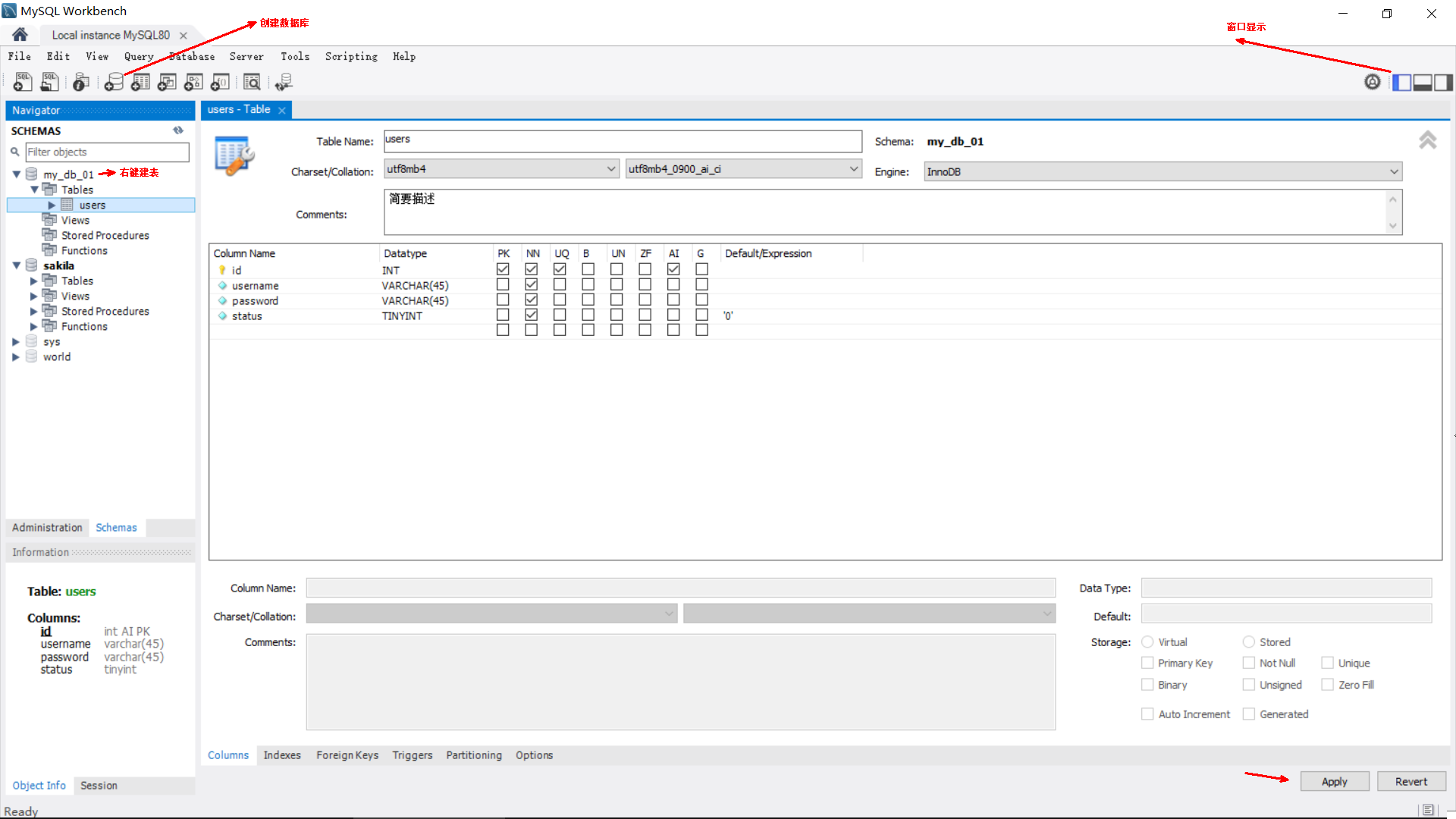The width and height of the screenshot is (1456, 819).
Task: Click the table editor wrench icon
Action: (234, 155)
